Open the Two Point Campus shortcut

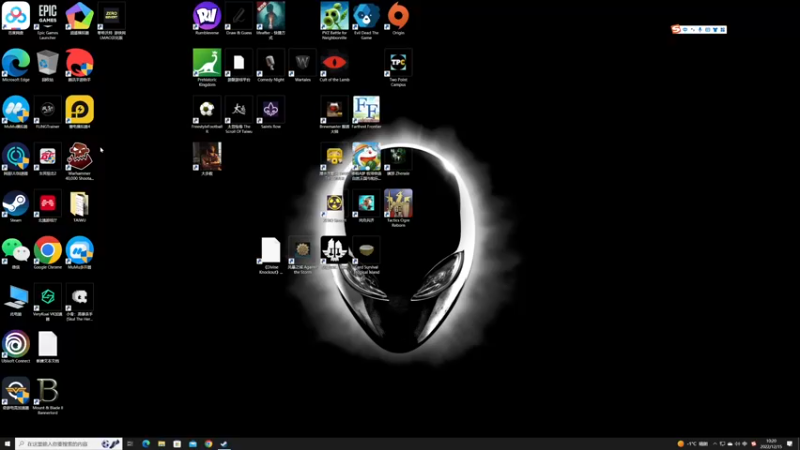pos(398,67)
